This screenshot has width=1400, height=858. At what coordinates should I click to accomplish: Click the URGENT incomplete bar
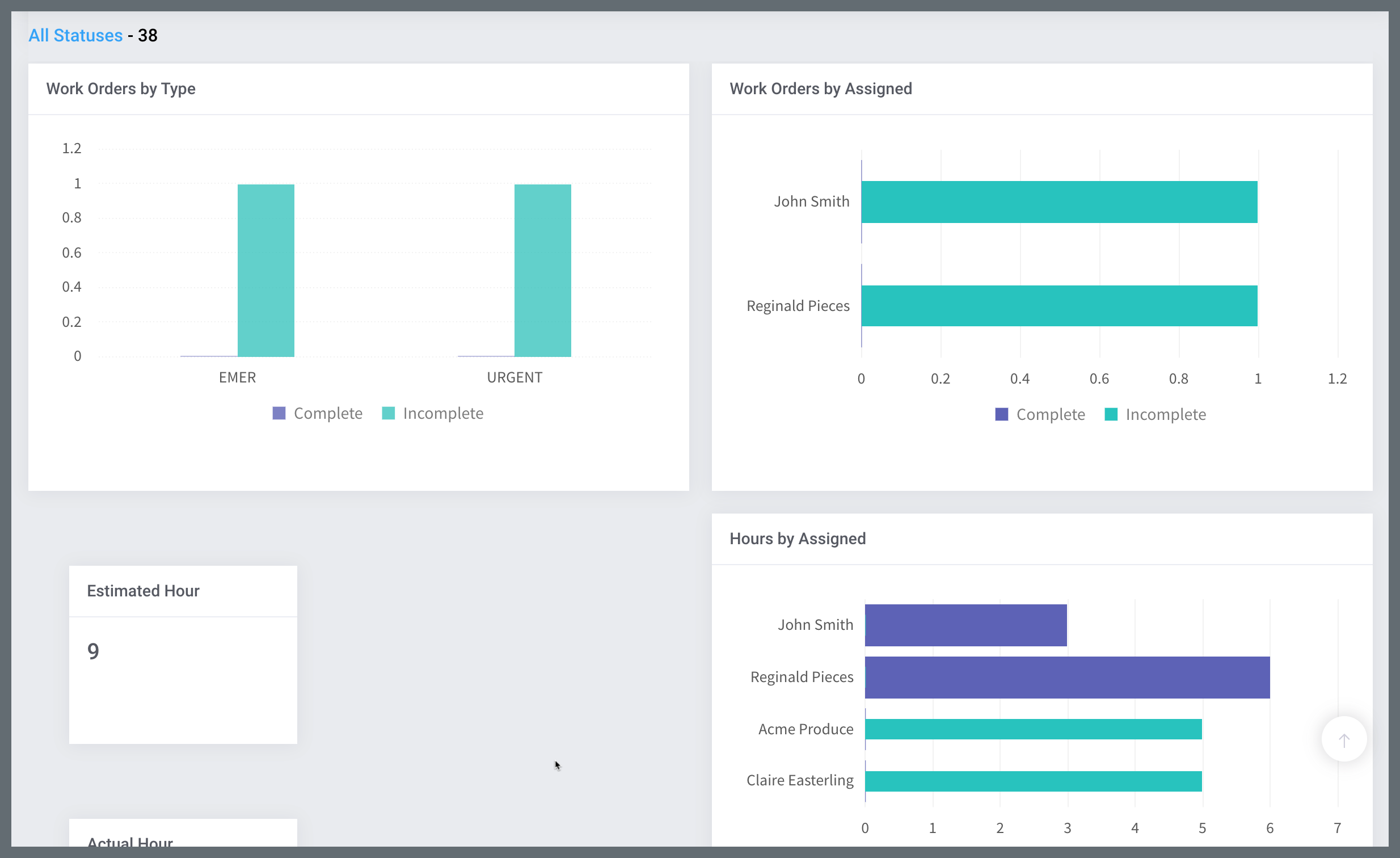(x=542, y=271)
